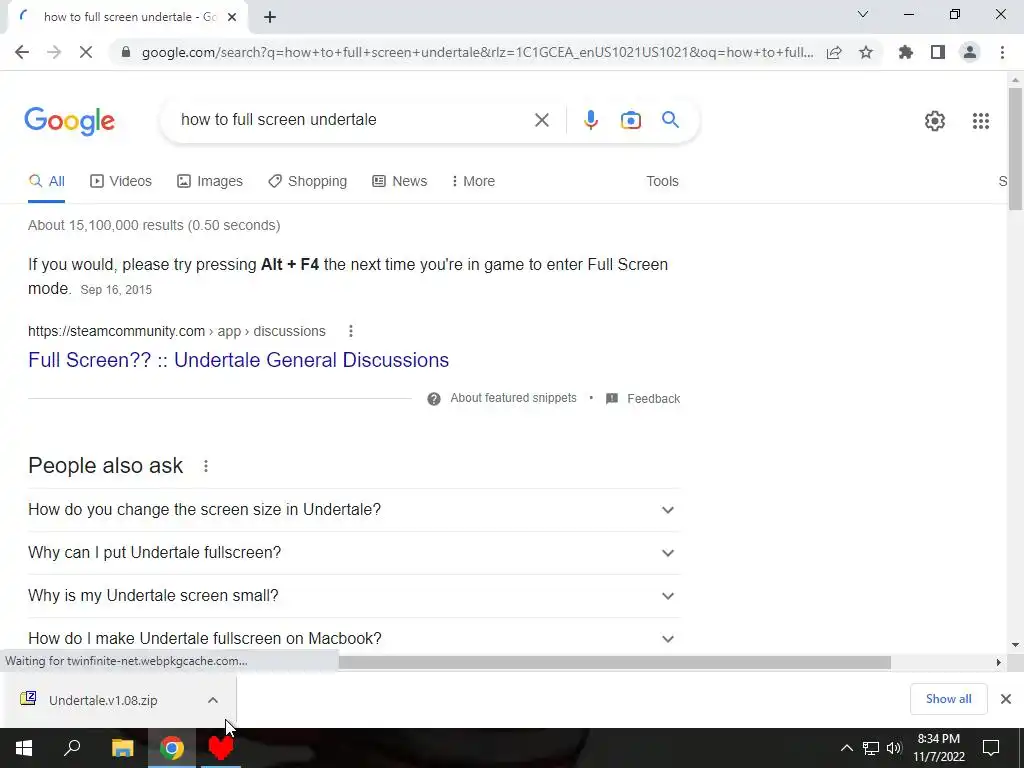Switch to the Undertale red heart taskbar app
Viewport: 1024px width, 768px height.
tap(221, 748)
